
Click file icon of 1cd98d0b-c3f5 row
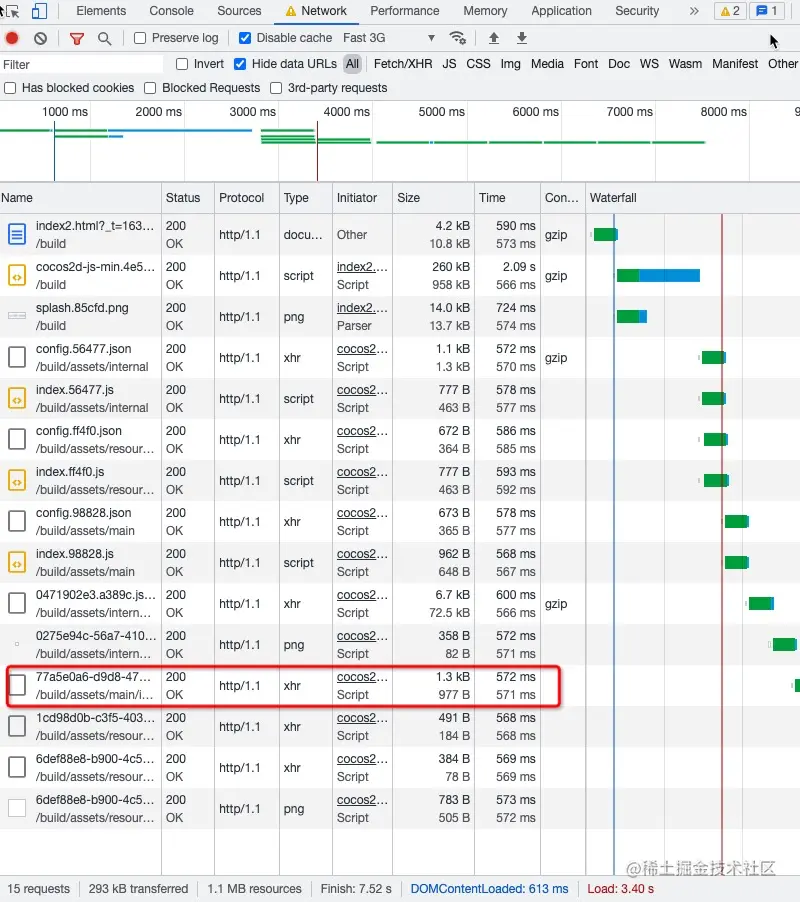click(x=17, y=727)
